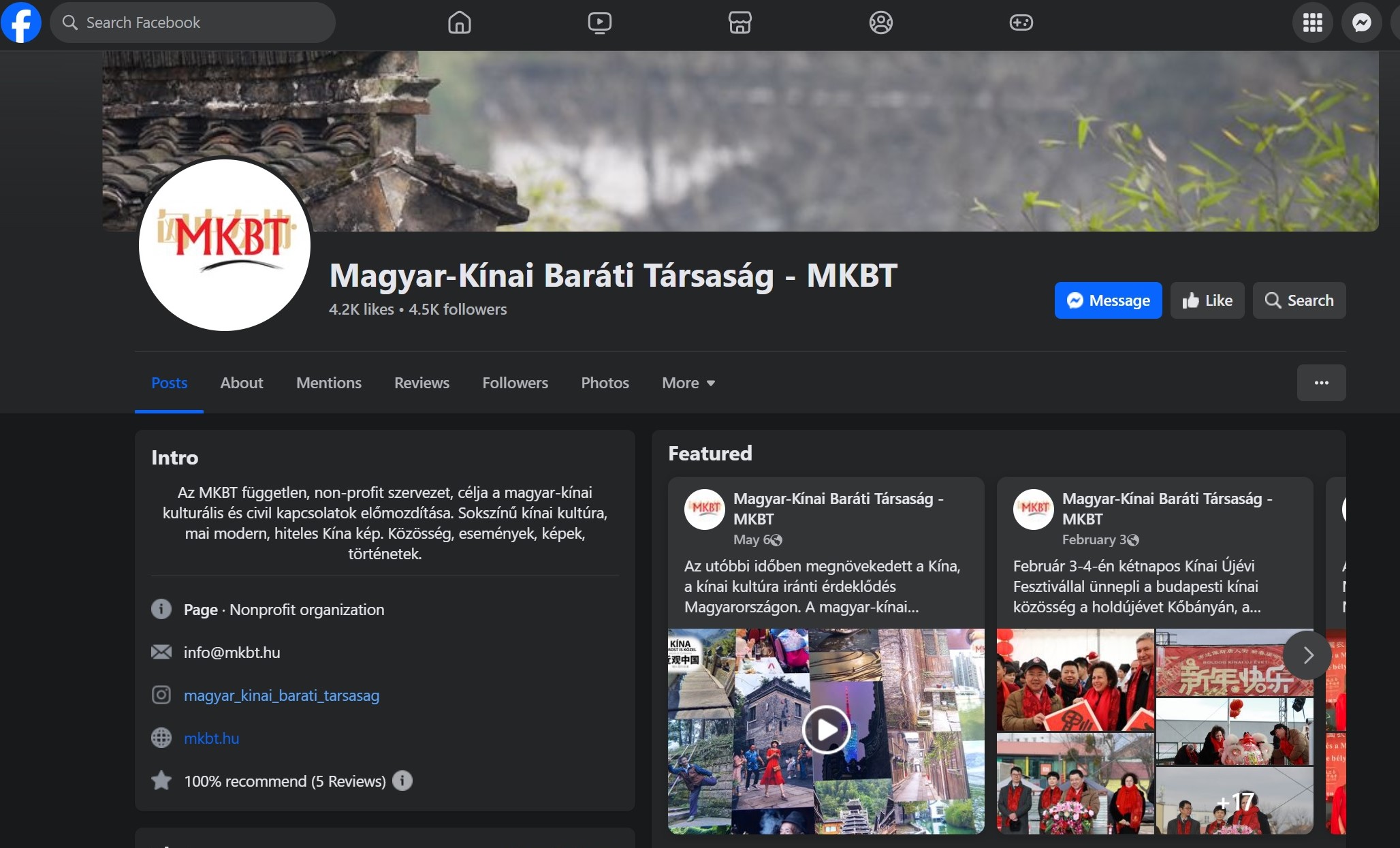
Task: Expand the More tab dropdown
Action: 688,383
